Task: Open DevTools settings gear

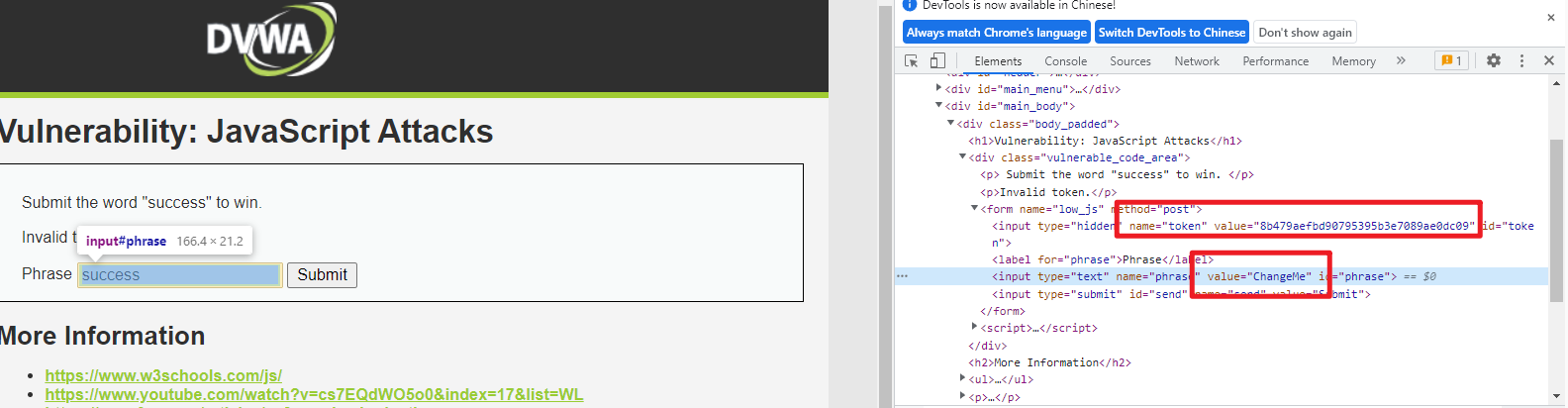Action: (1494, 60)
